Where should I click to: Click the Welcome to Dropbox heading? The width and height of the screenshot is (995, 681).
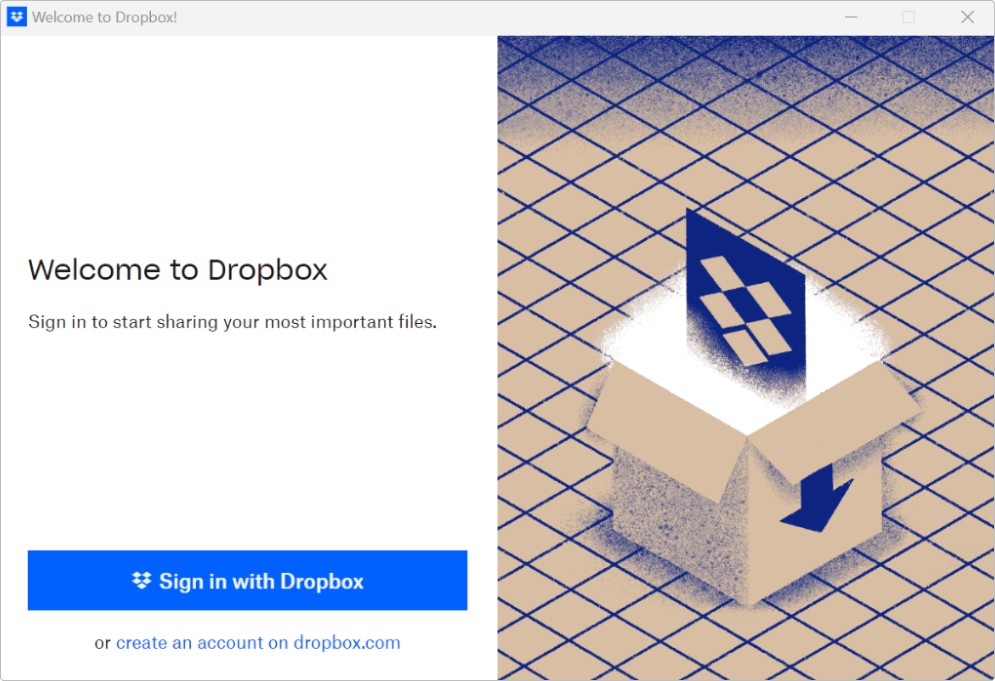[178, 270]
